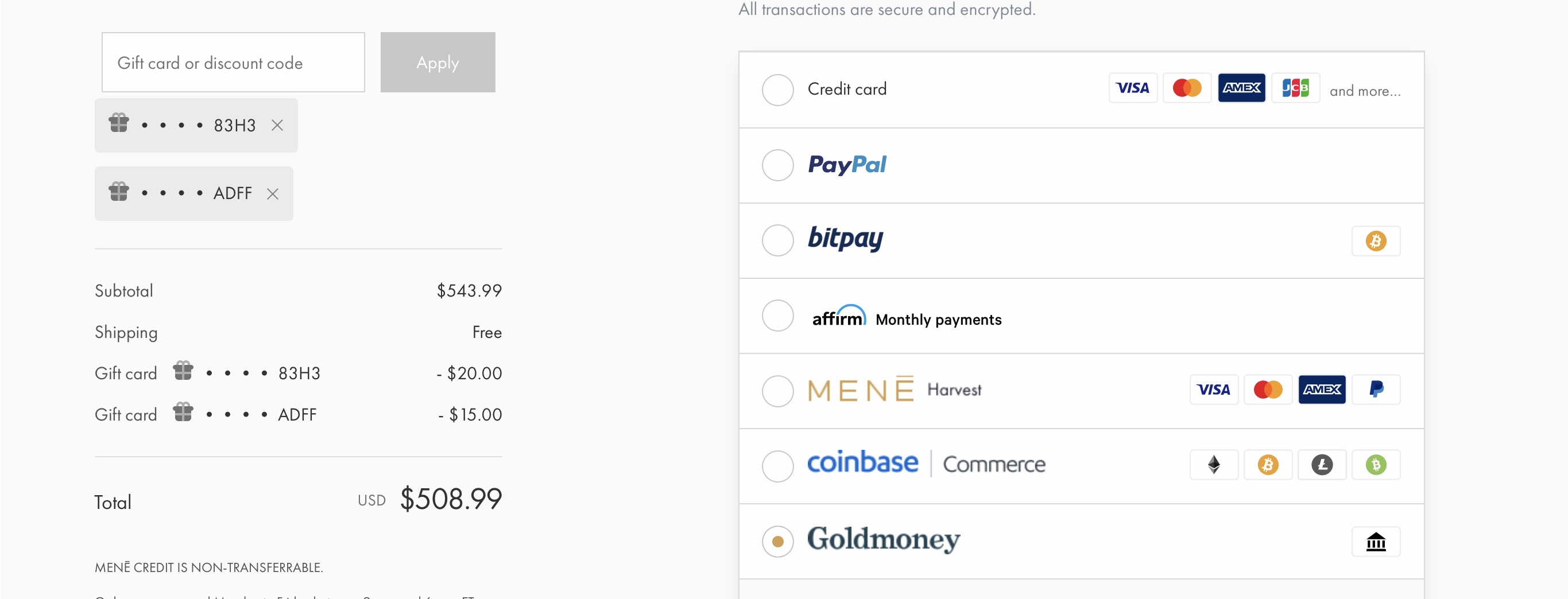Select the Credit card payment option
The width and height of the screenshot is (1568, 599).
tap(777, 90)
